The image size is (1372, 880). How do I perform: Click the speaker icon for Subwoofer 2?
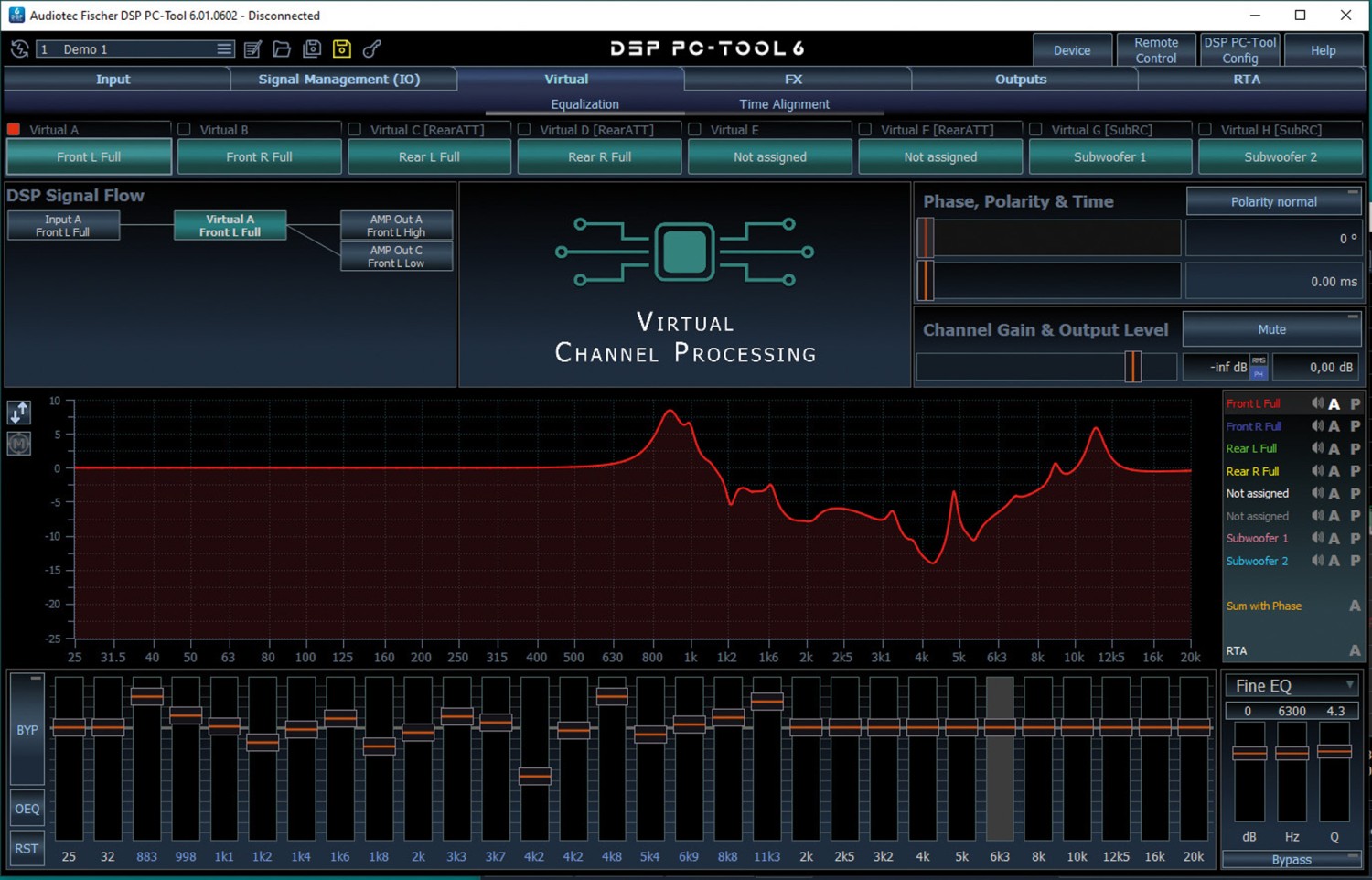[x=1317, y=561]
